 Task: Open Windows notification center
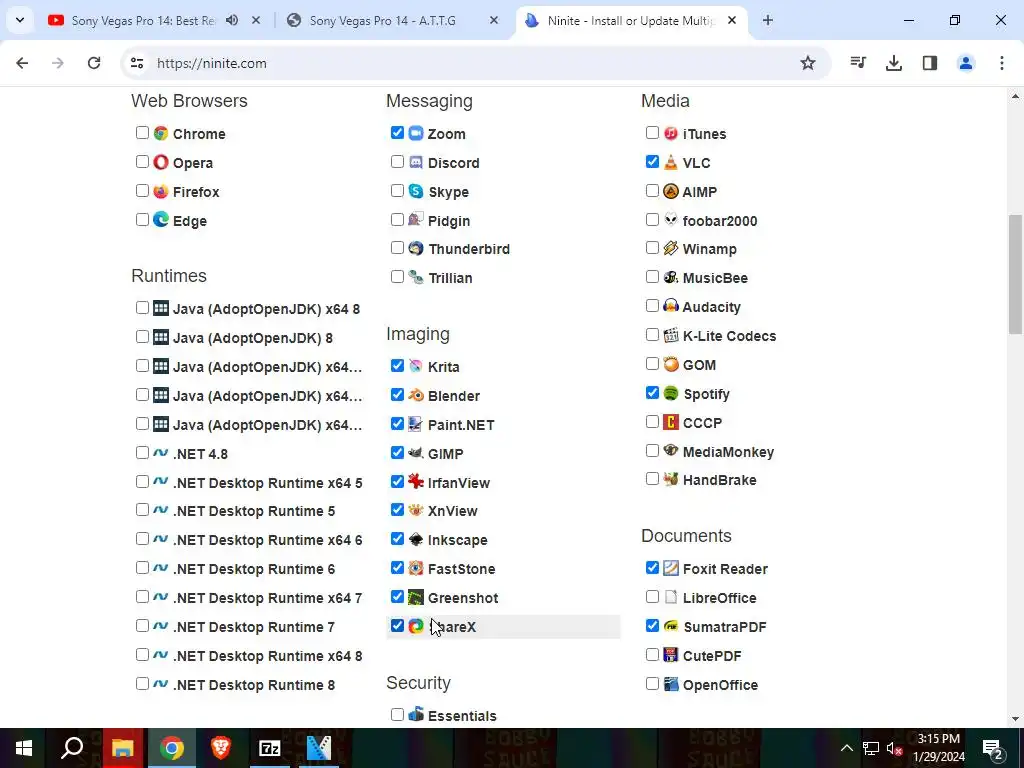coord(992,748)
